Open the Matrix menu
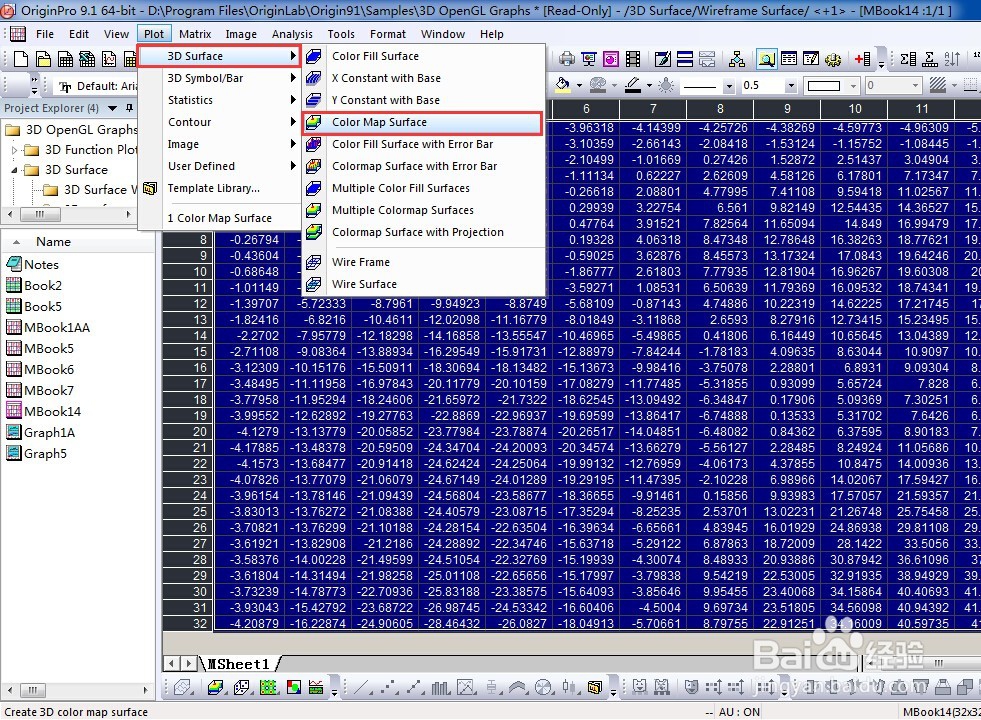Screen dimensions: 981x720 (195, 34)
